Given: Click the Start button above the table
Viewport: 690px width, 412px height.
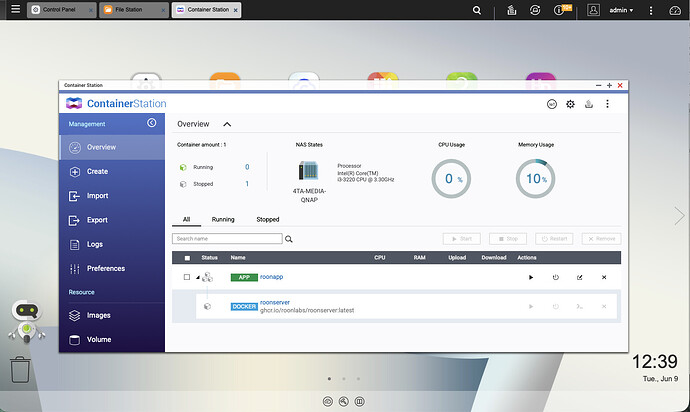Looking at the screenshot, I should point(462,239).
